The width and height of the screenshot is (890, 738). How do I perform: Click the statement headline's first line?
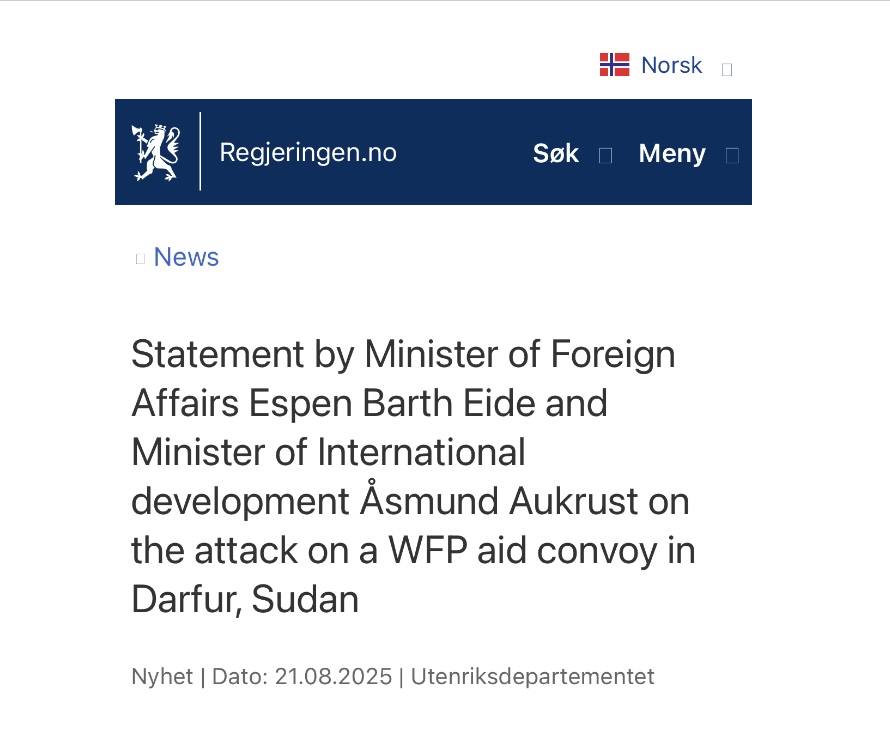pyautogui.click(x=403, y=354)
